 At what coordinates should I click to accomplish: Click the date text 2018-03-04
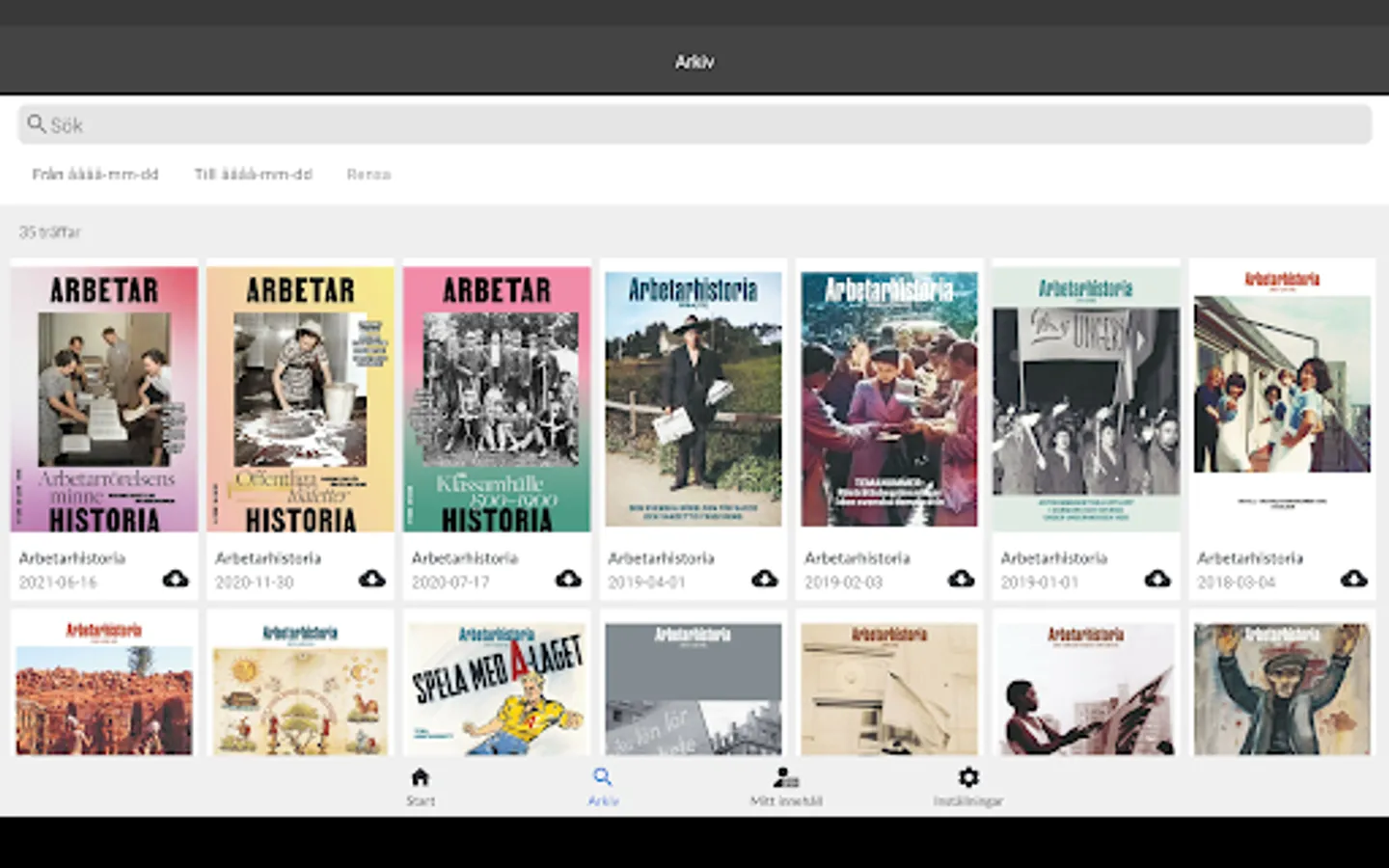pos(1236,583)
